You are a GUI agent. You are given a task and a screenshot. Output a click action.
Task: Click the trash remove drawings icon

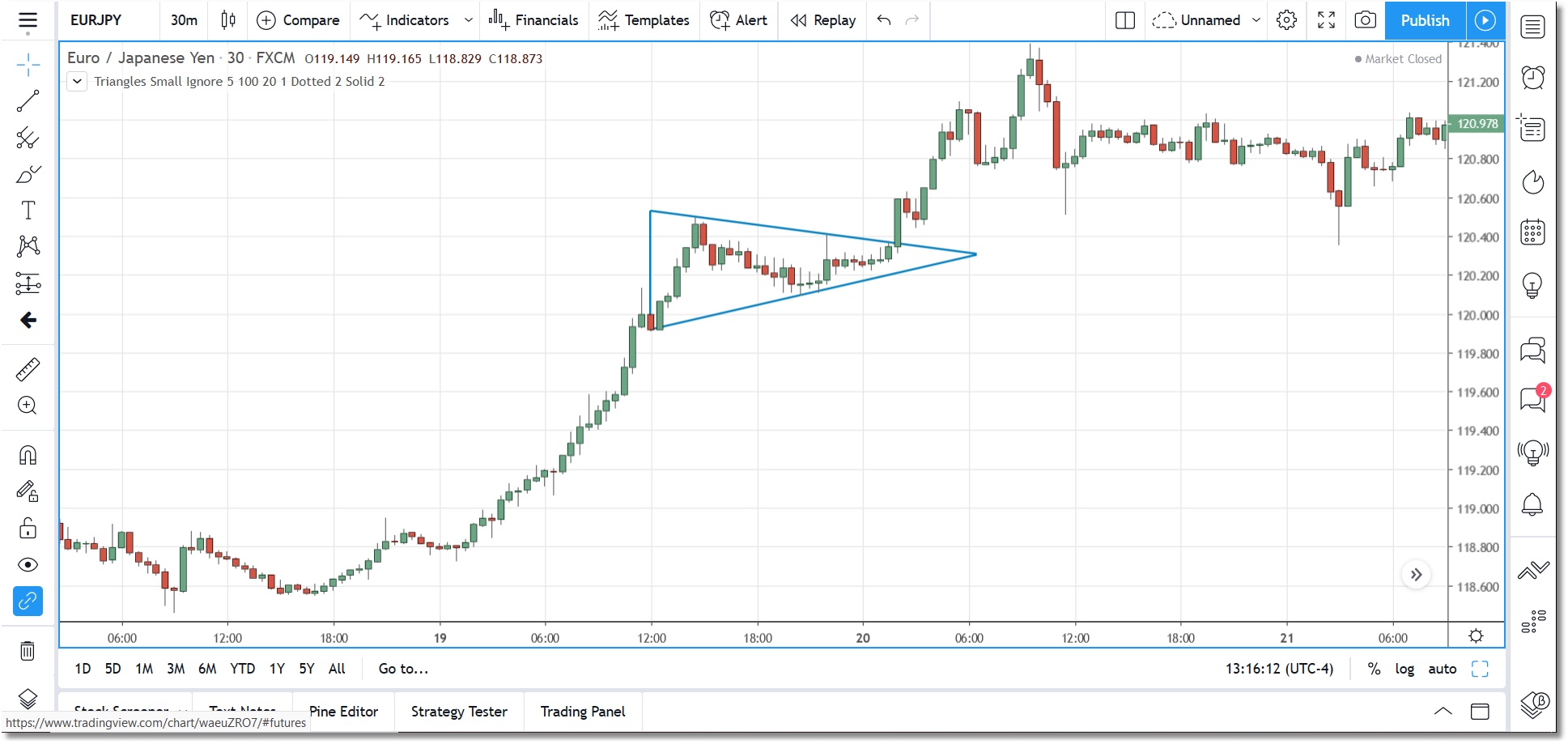point(28,651)
